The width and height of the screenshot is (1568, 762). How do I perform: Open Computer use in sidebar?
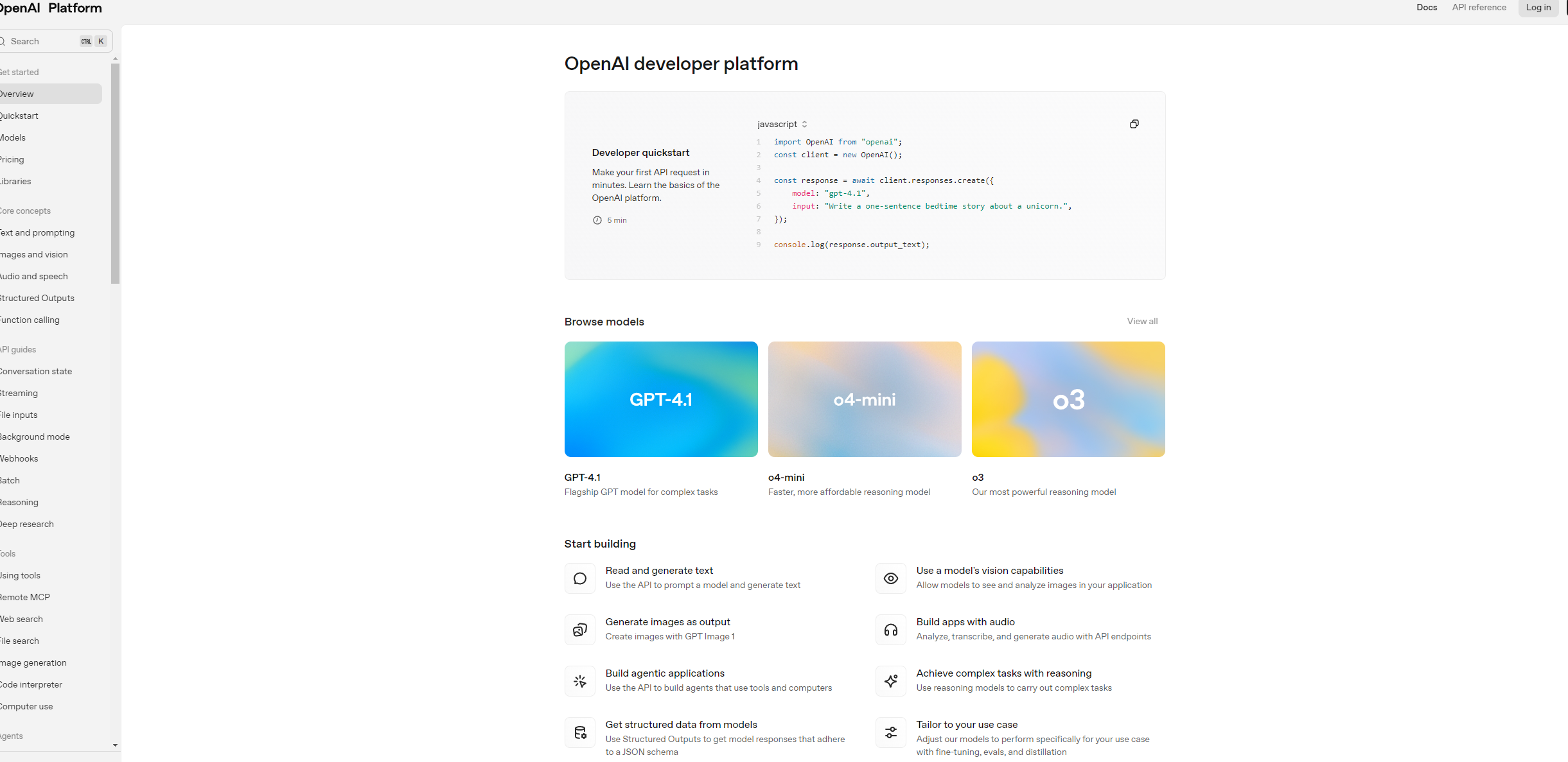[50, 706]
